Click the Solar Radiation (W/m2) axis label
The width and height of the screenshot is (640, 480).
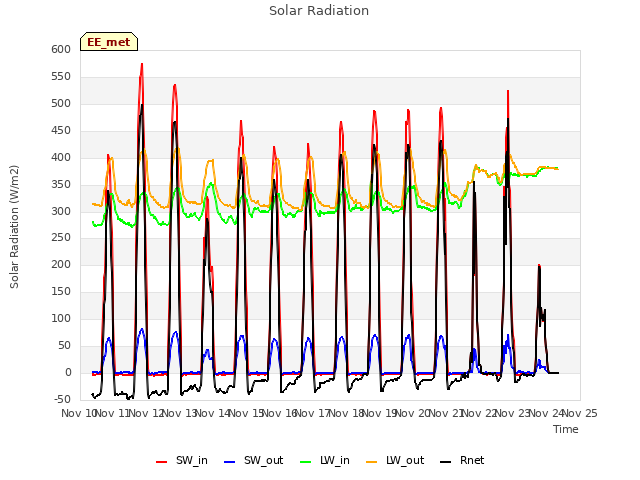[x=14, y=227]
